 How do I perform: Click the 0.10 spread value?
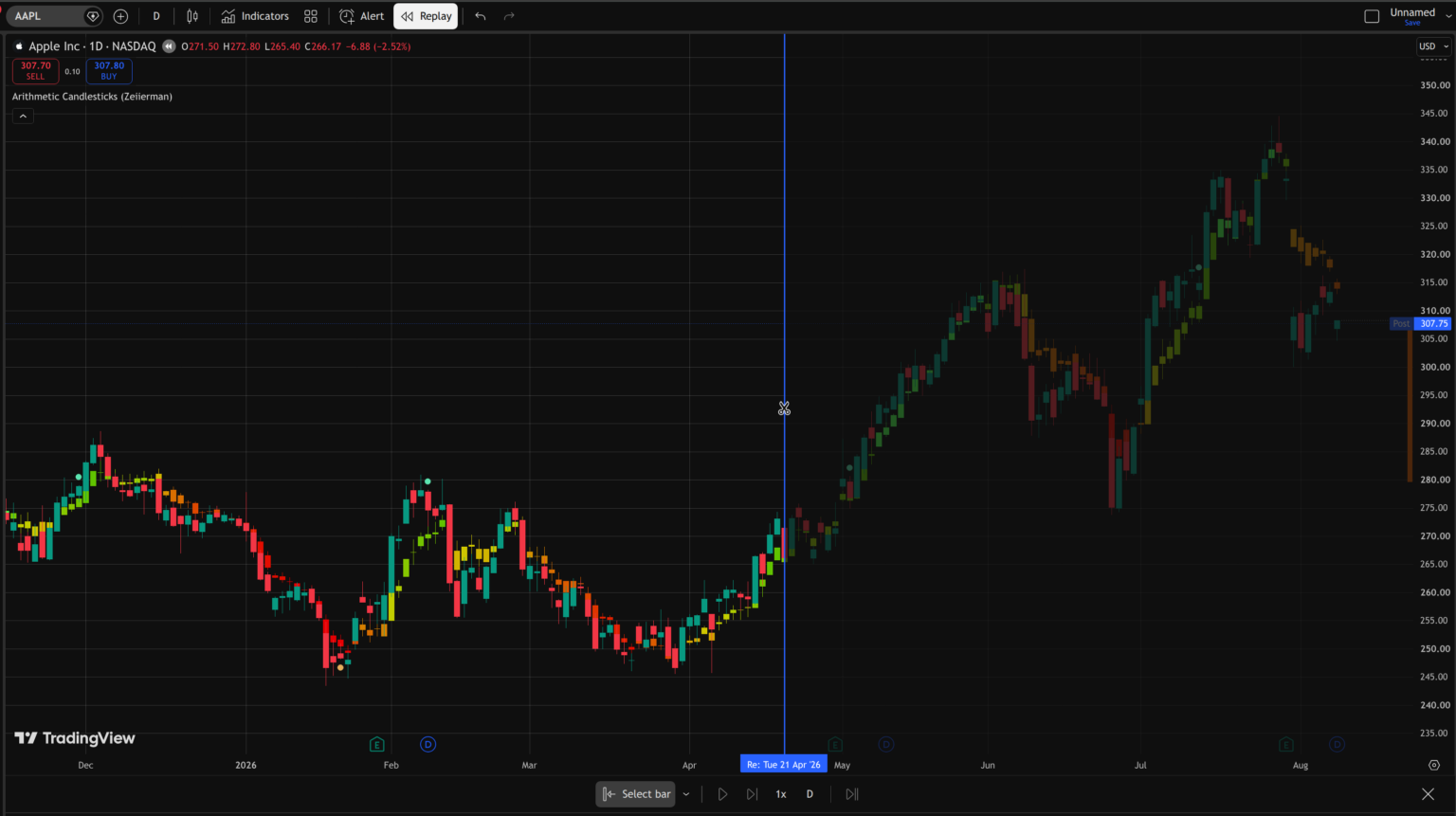pyautogui.click(x=72, y=71)
